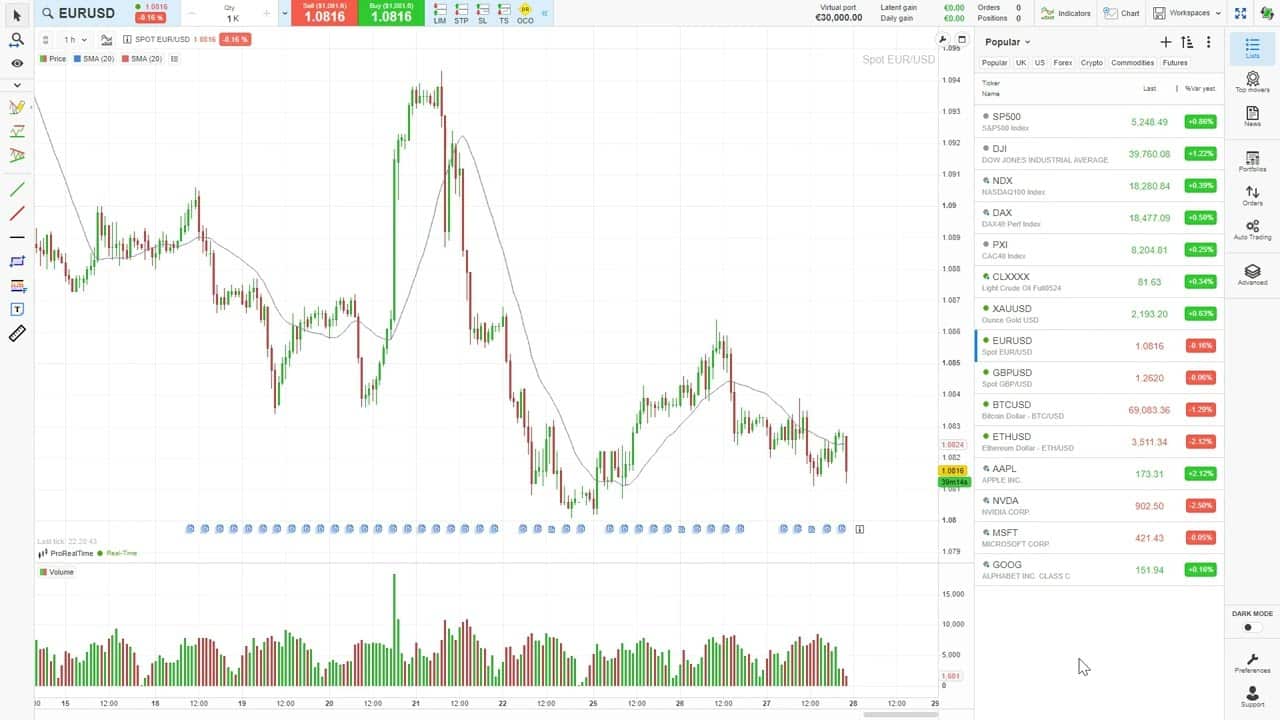The image size is (1280, 720).
Task: Select the OCO order icon
Action: point(525,13)
